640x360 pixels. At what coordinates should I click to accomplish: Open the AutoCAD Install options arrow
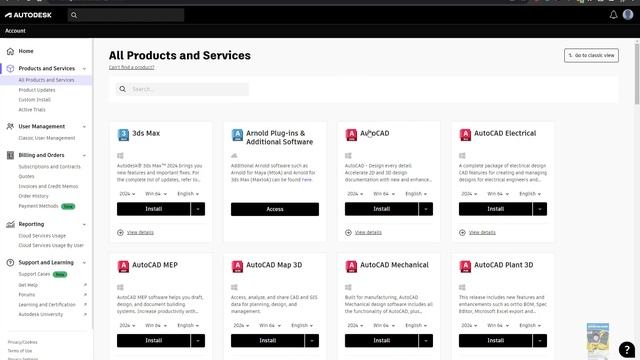[426, 209]
